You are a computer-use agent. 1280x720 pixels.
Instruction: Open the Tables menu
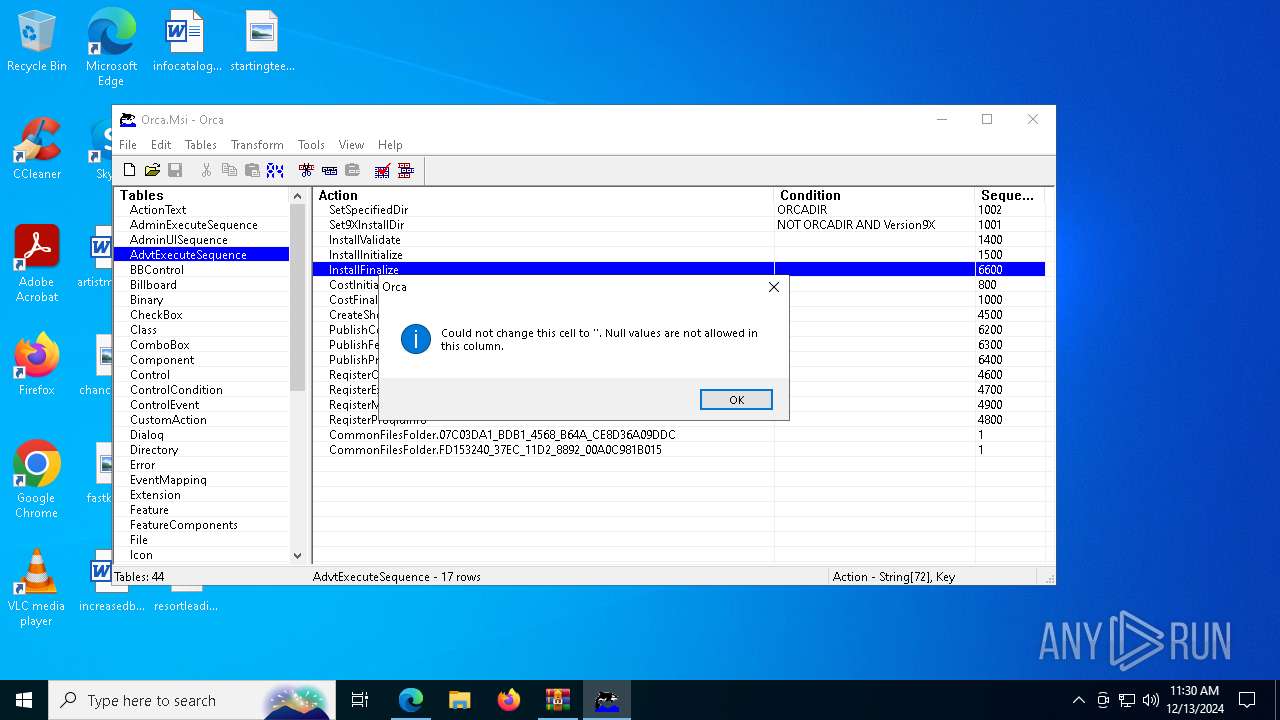[200, 145]
